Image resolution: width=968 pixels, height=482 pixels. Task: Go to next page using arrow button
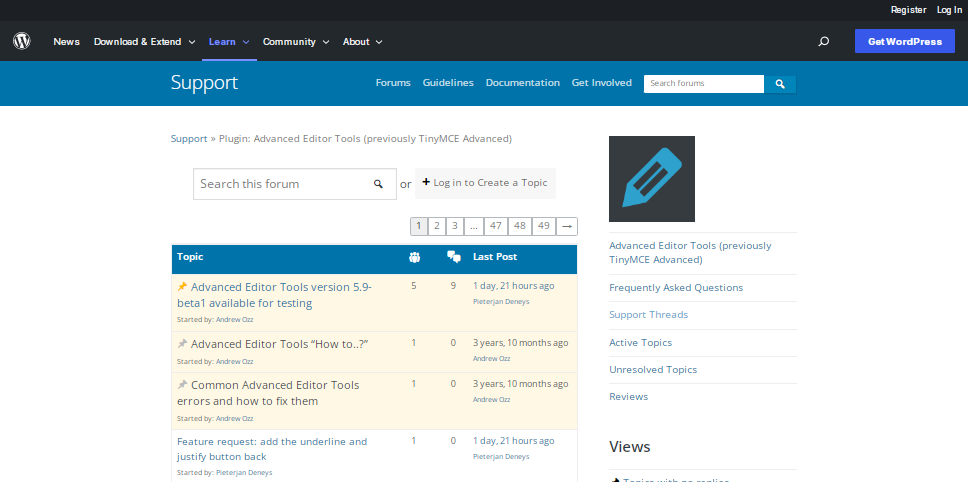click(567, 226)
